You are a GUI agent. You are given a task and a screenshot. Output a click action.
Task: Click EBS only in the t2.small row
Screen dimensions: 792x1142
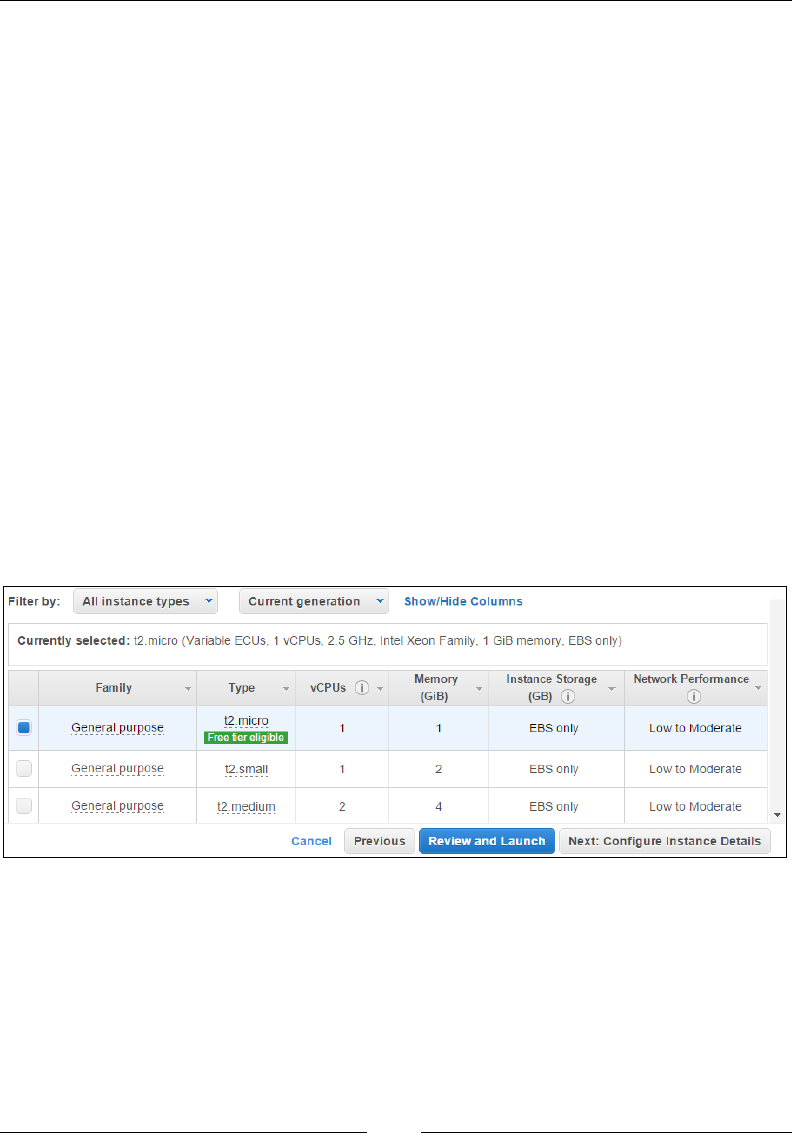(x=554, y=769)
